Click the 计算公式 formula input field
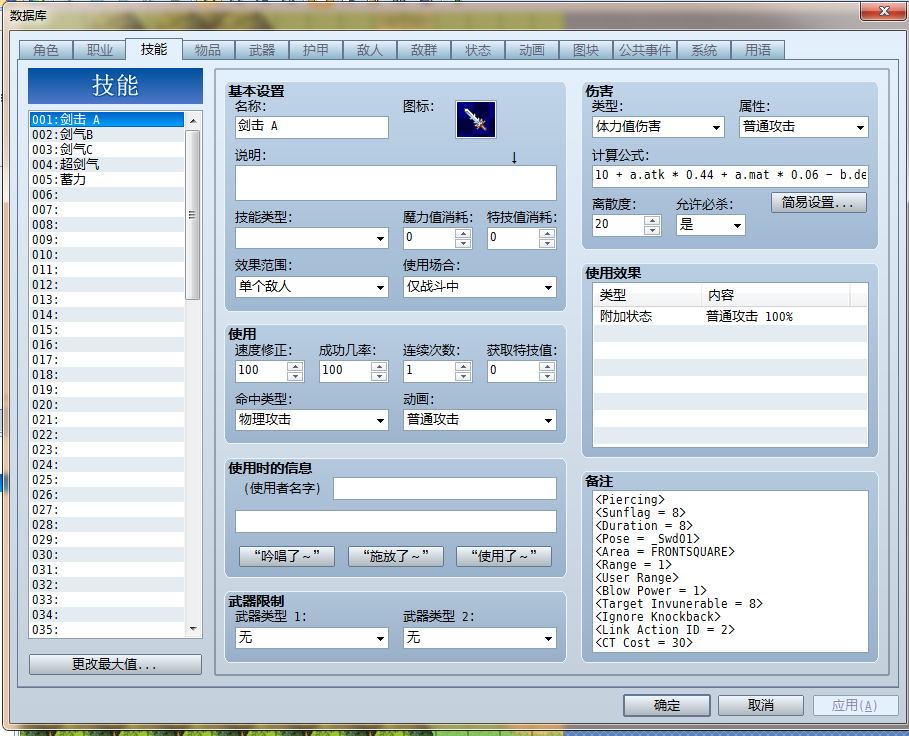Viewport: 909px width, 736px height. click(x=730, y=175)
